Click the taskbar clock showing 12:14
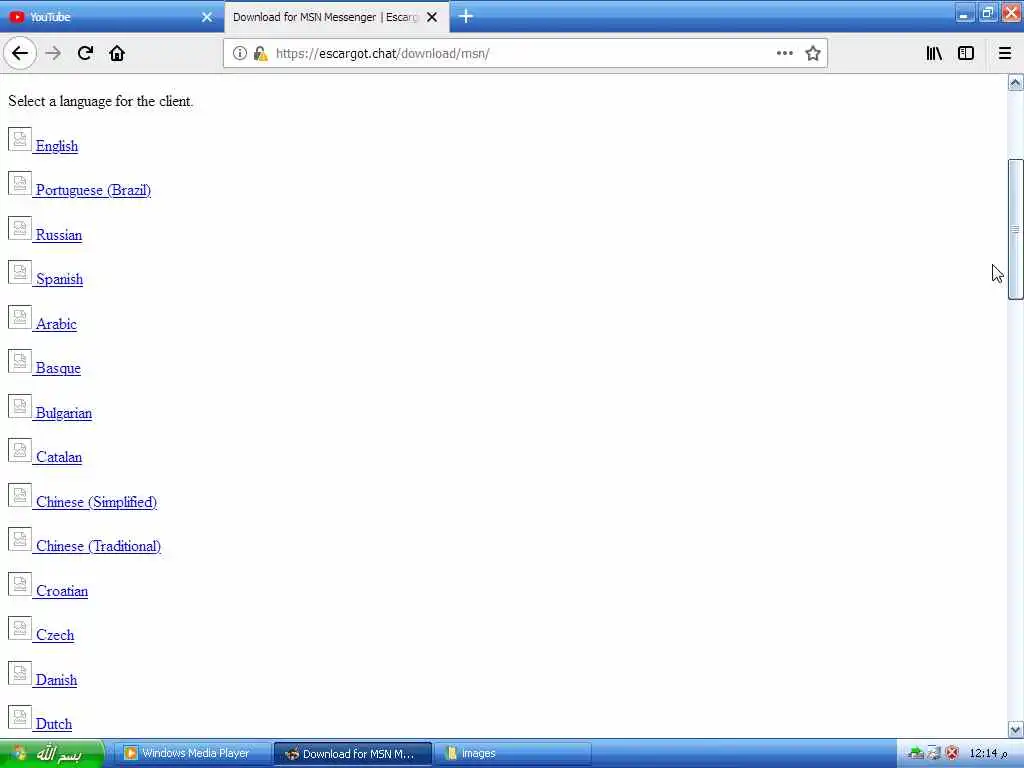 click(988, 754)
